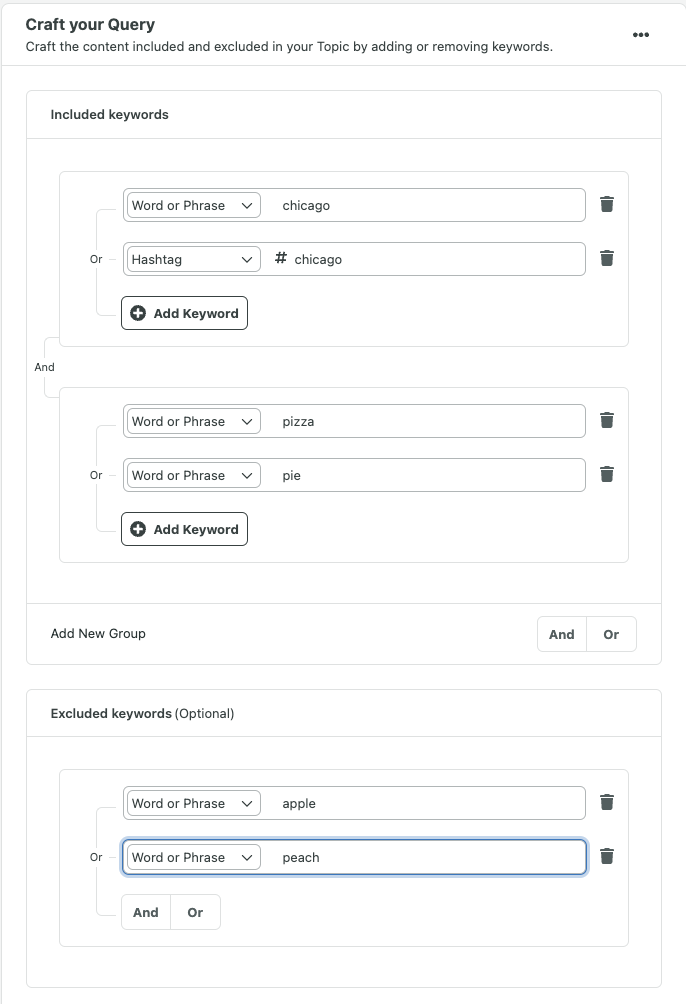
Task: Open the three-dot options menu
Action: point(641,34)
